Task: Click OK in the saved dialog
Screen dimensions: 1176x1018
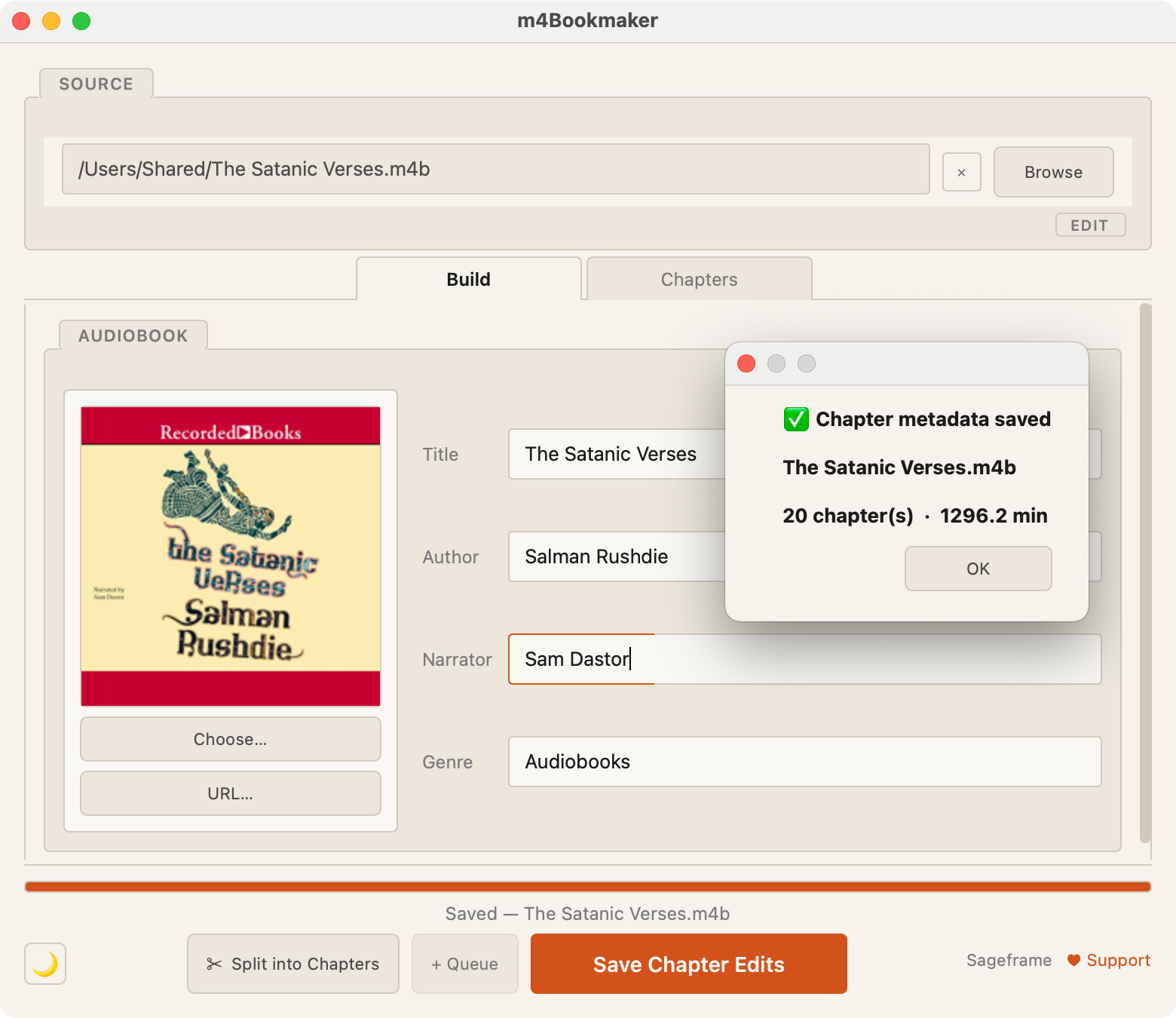Action: click(x=978, y=569)
